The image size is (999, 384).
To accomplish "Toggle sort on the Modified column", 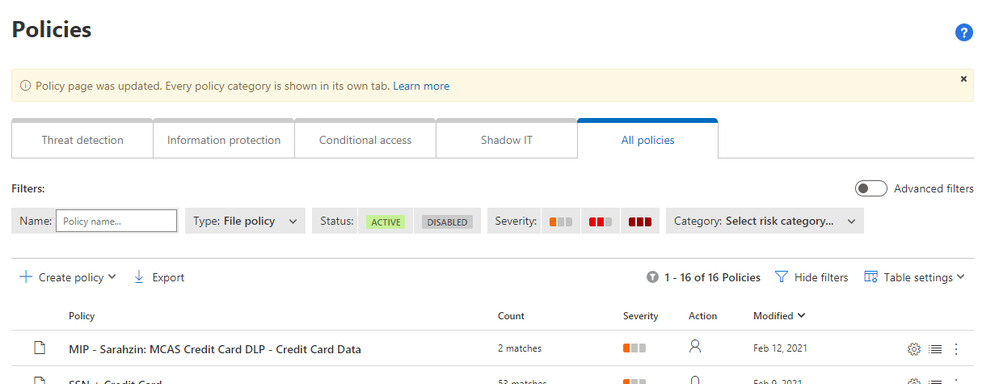I will click(x=779, y=316).
